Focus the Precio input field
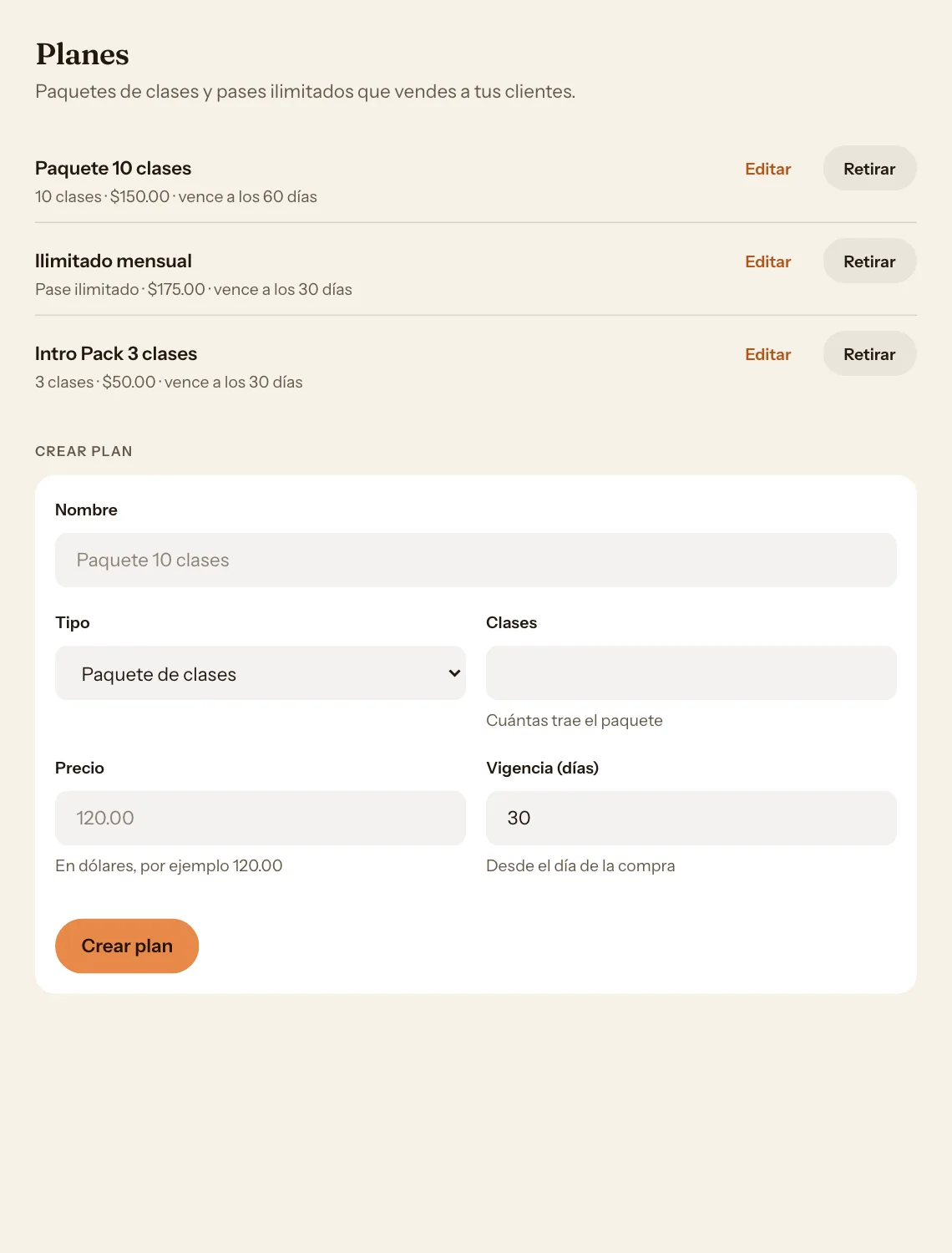The image size is (952, 1253). pos(261,818)
